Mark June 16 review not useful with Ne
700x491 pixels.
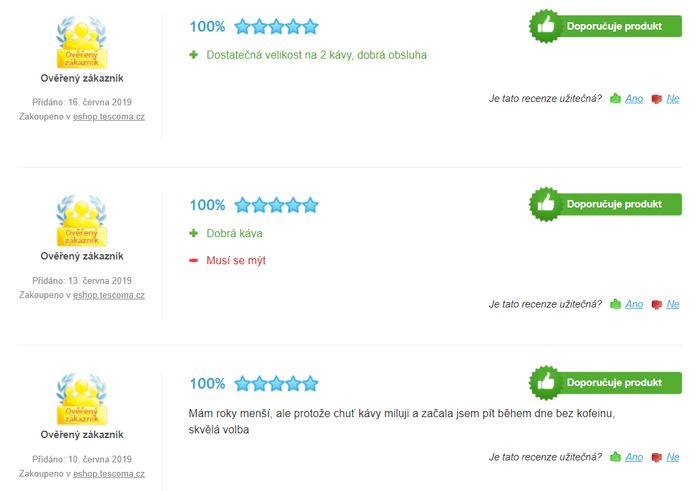(673, 99)
